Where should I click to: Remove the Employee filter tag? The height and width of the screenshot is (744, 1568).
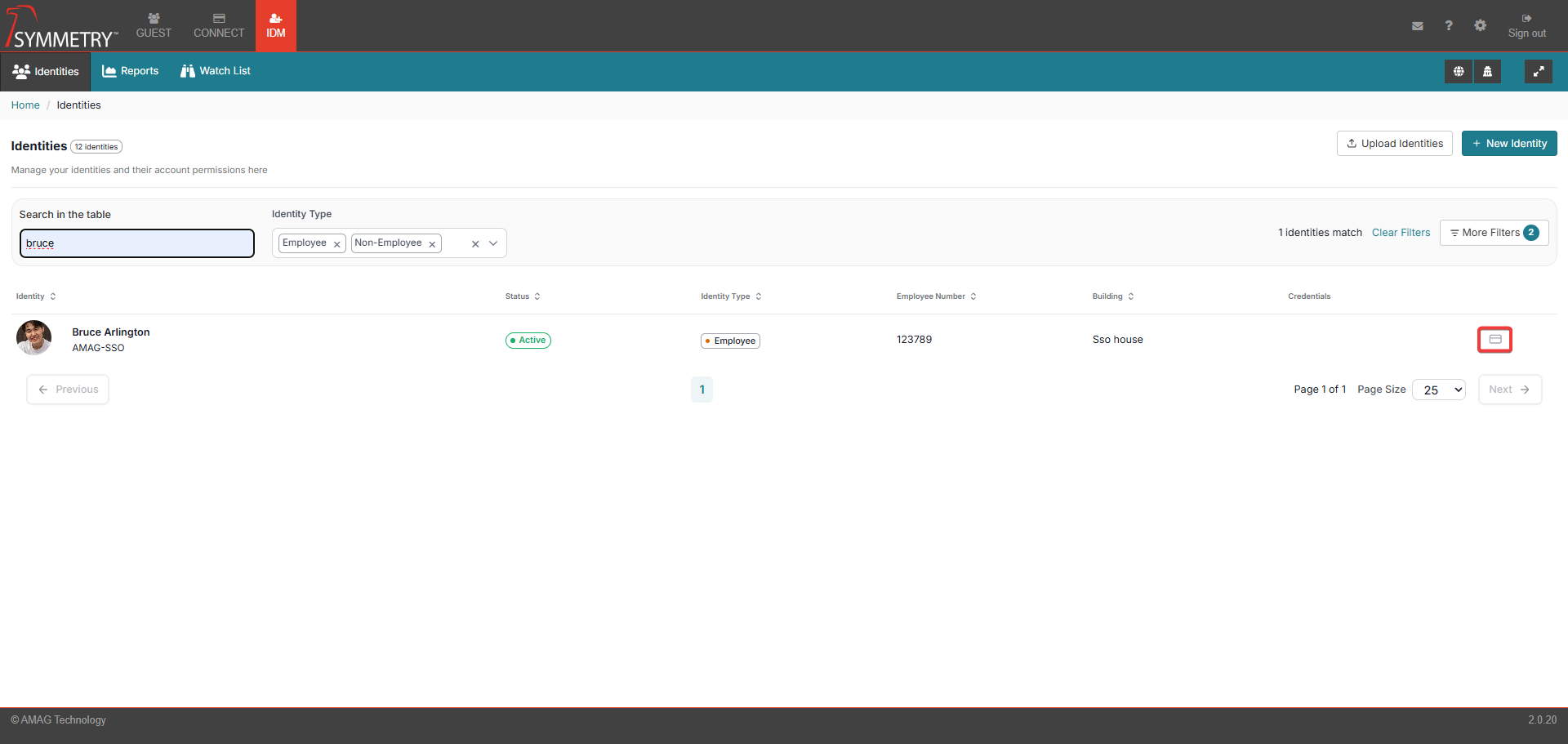[x=336, y=244]
